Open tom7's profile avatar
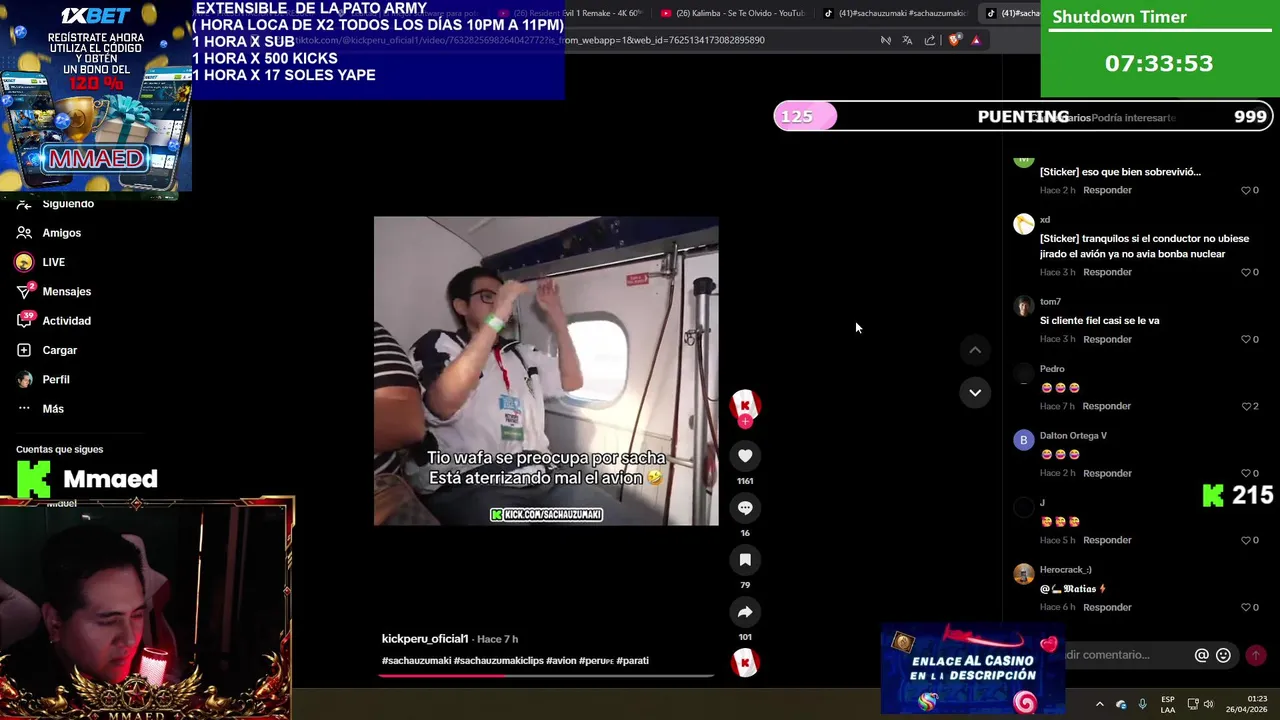Screen dimensions: 1280x720 click(1023, 307)
